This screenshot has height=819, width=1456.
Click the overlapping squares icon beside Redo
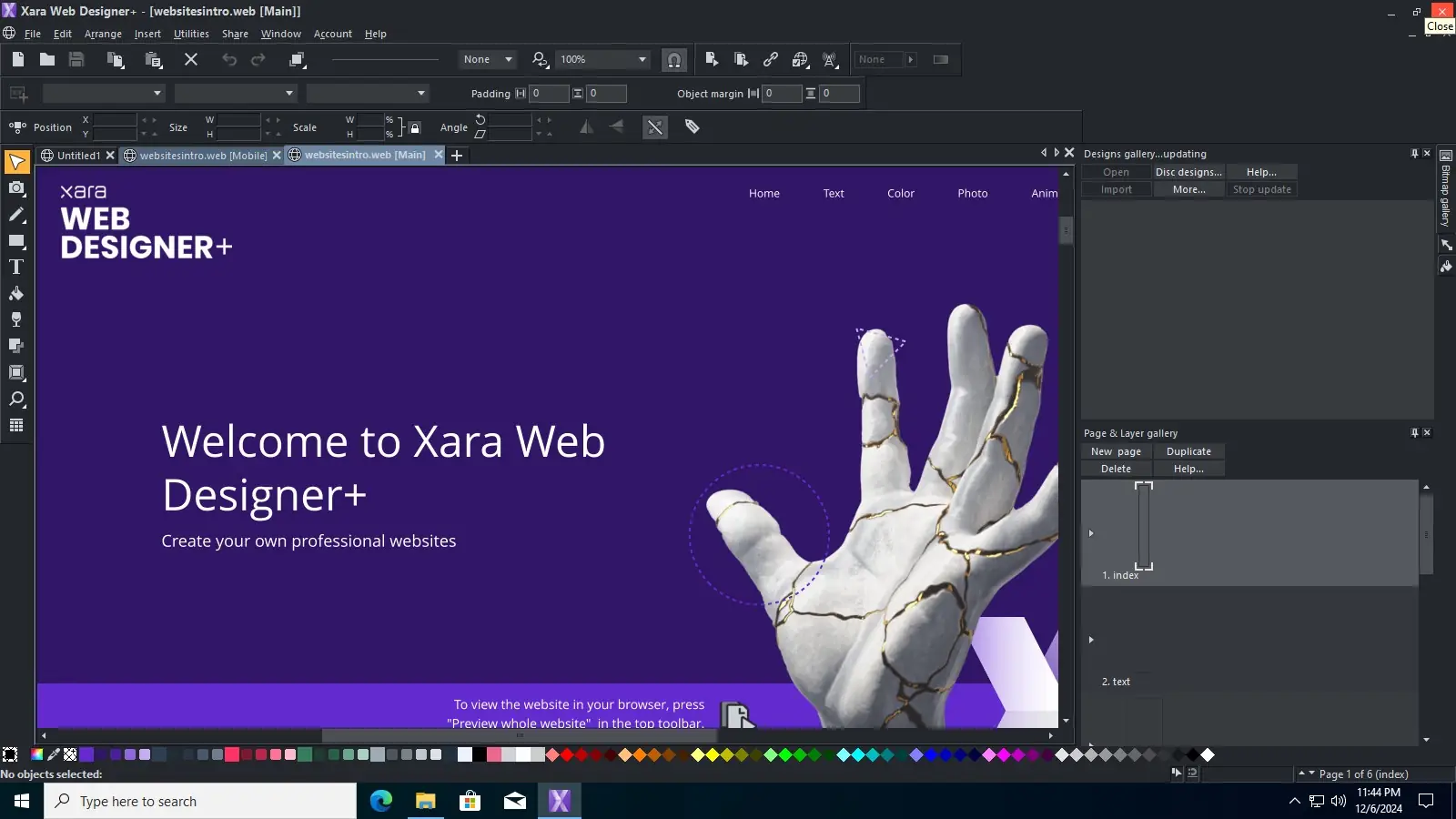tap(298, 59)
